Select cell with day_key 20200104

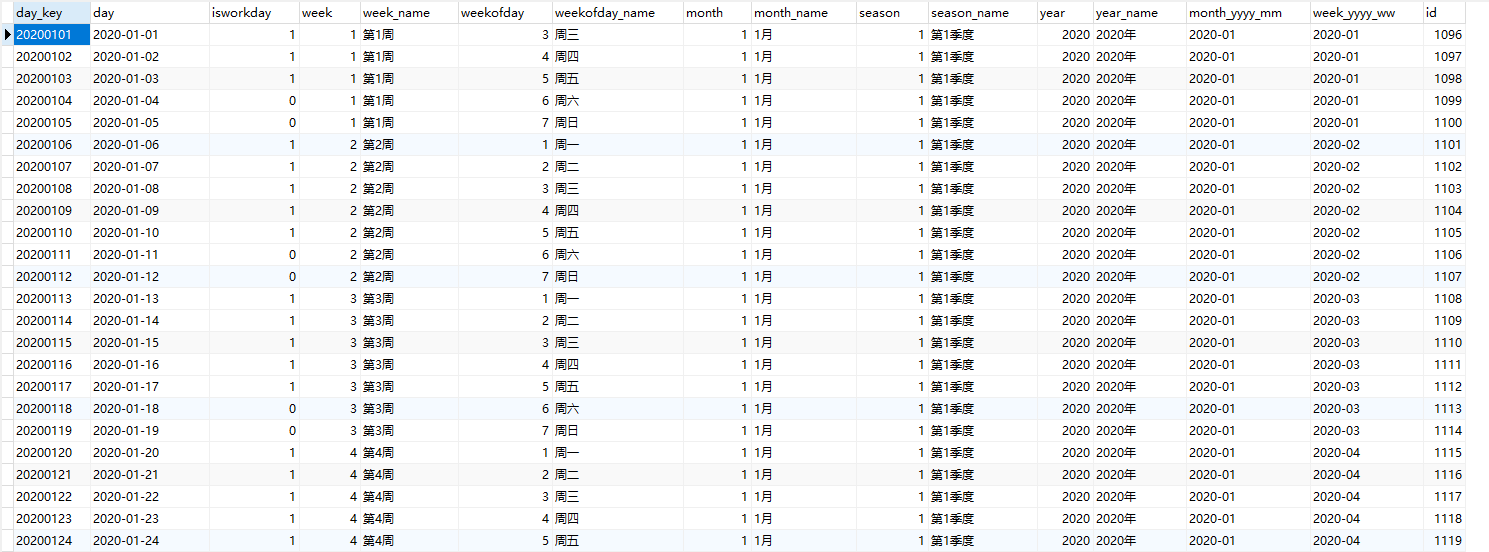click(x=51, y=101)
